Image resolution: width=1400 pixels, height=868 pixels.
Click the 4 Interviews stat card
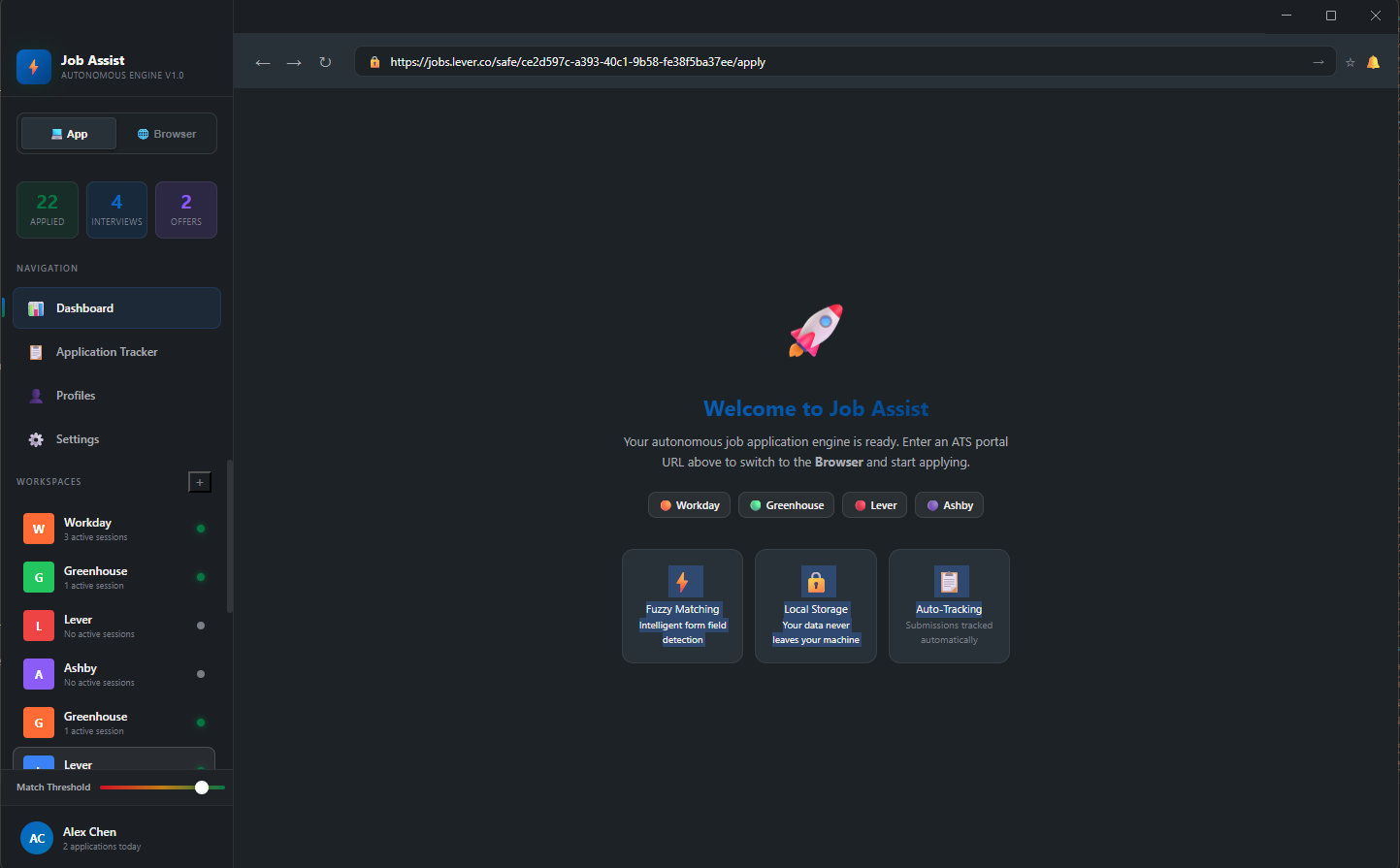pyautogui.click(x=116, y=209)
